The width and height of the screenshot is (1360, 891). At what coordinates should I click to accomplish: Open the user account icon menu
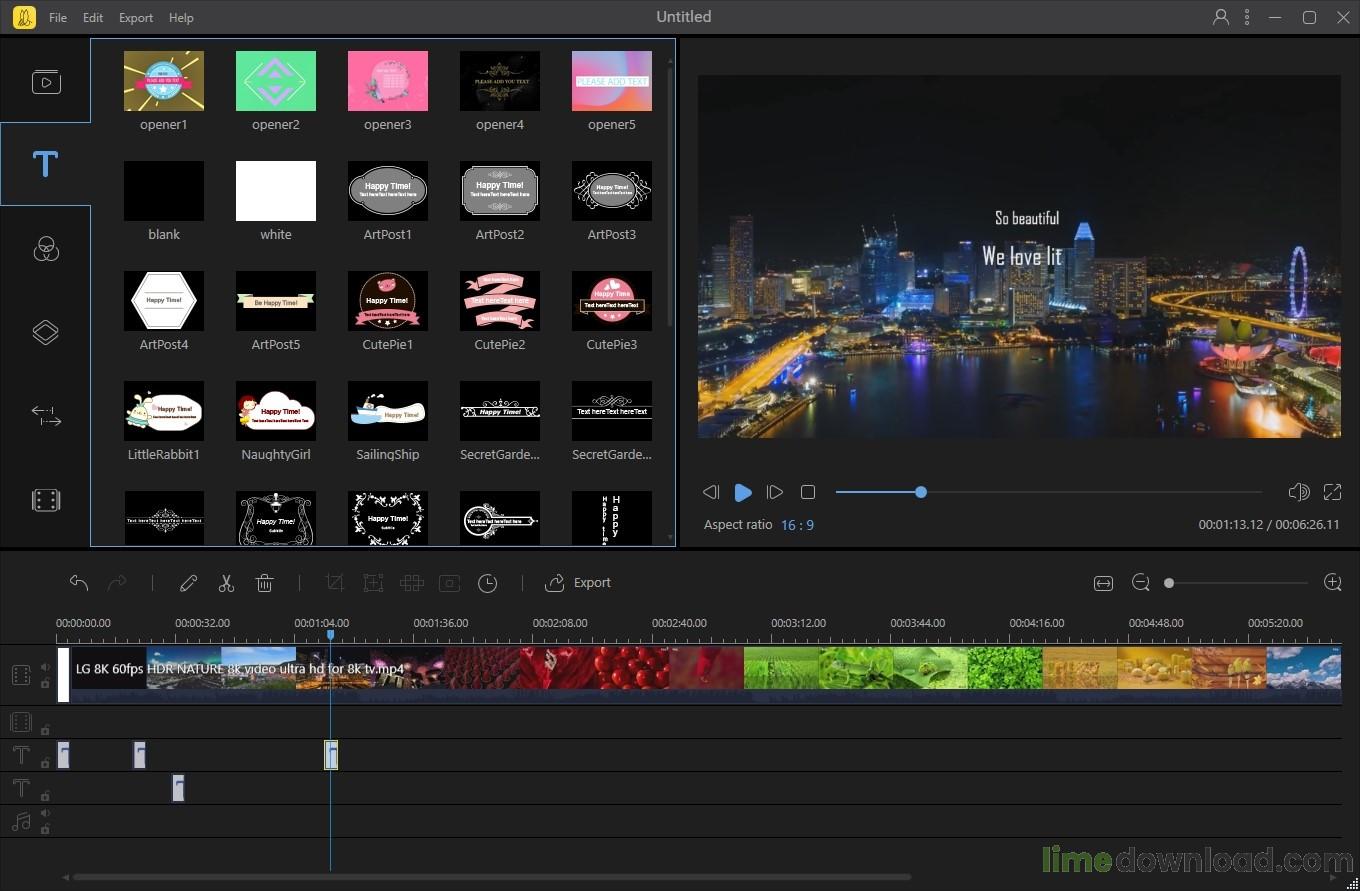1220,17
